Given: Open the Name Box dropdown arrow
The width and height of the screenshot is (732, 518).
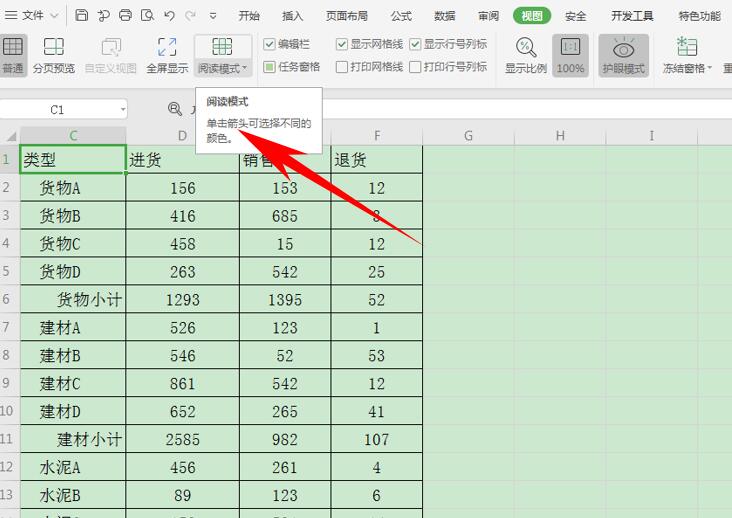Looking at the screenshot, I should 123,110.
